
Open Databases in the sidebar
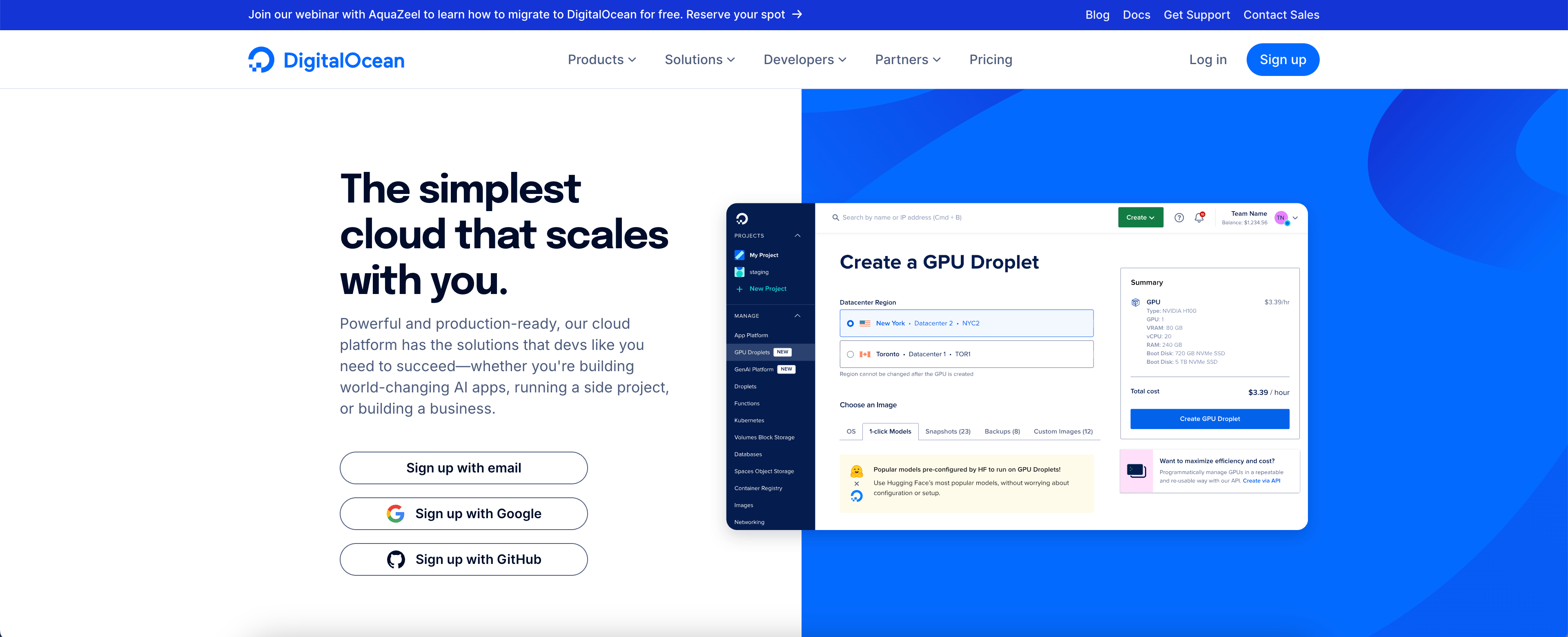pyautogui.click(x=748, y=455)
